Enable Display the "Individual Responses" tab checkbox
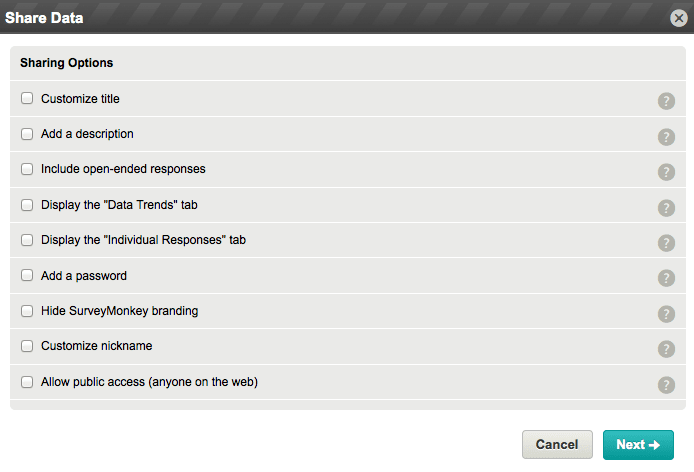694x472 pixels. coord(27,240)
